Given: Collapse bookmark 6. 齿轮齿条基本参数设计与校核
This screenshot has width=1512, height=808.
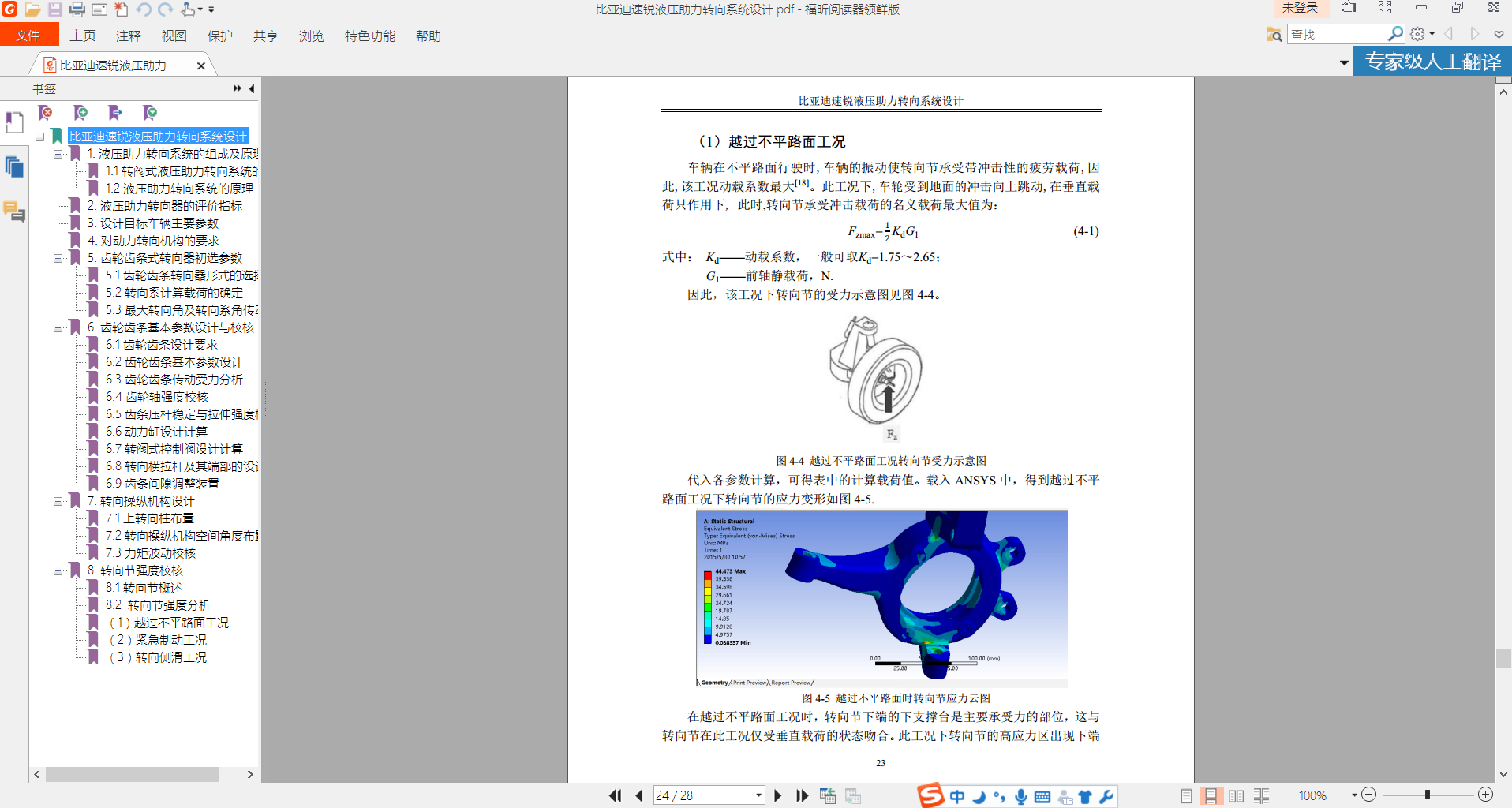Looking at the screenshot, I should (x=58, y=327).
